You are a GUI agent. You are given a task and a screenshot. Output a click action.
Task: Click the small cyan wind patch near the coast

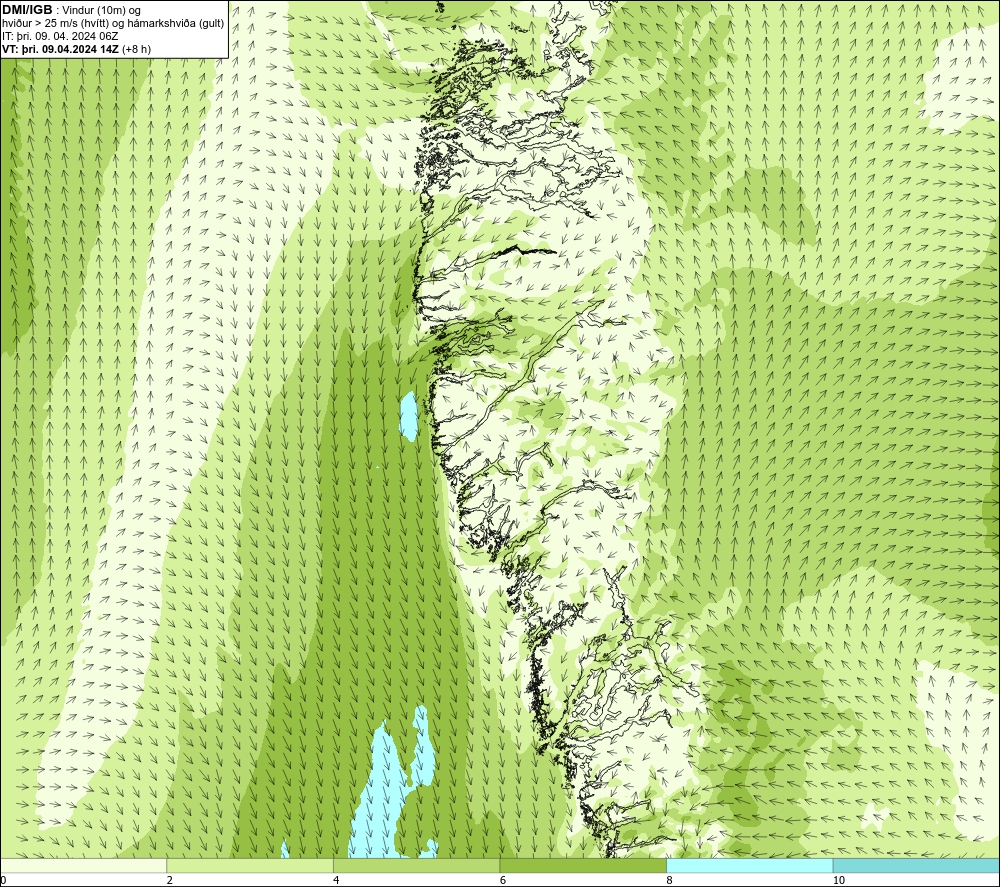[x=408, y=416]
